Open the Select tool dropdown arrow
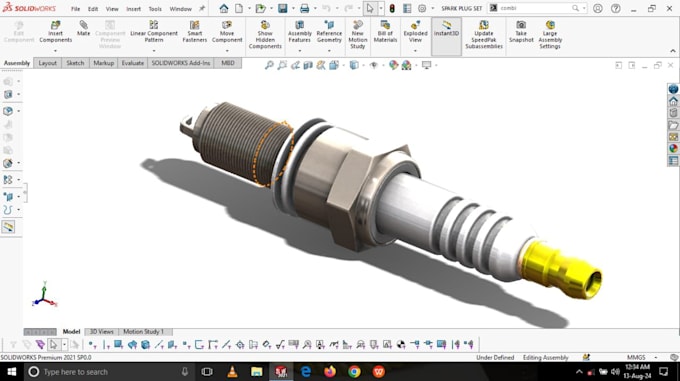Screen dimensions: 680x381 381,8
